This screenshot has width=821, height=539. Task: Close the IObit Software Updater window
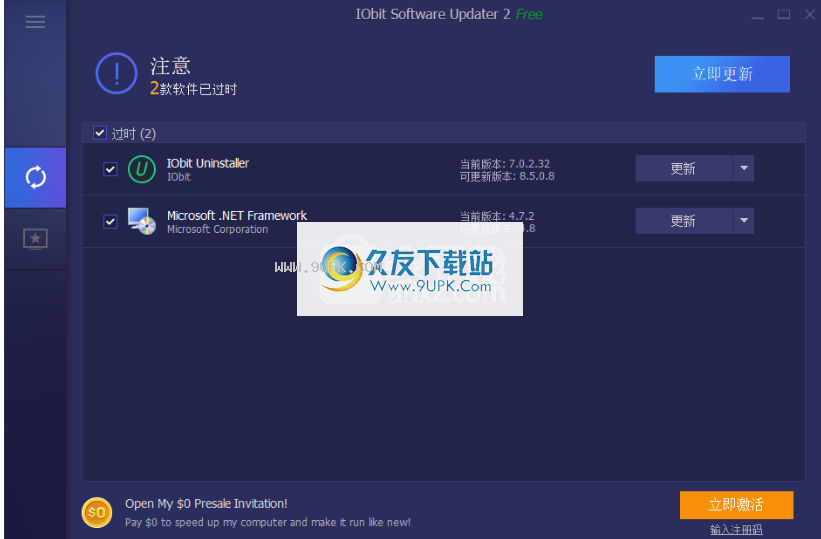810,15
